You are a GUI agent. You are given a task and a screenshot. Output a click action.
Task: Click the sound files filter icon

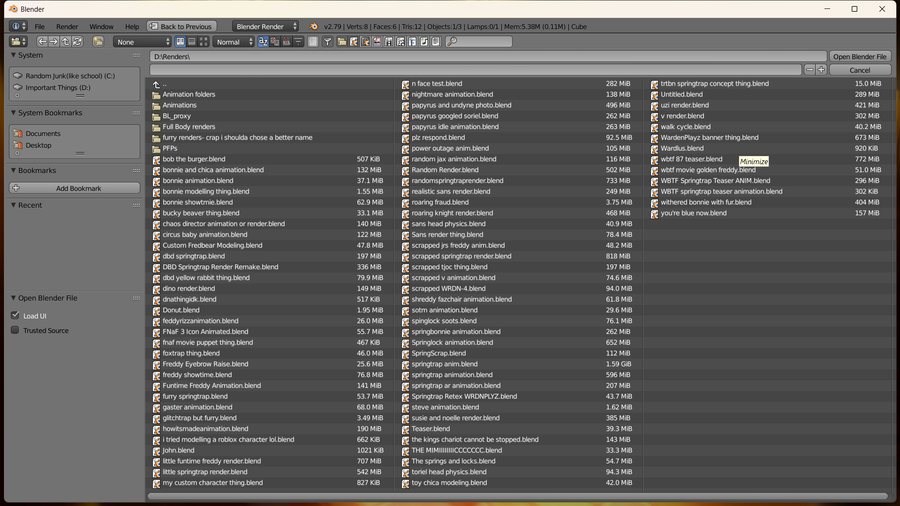(x=424, y=42)
